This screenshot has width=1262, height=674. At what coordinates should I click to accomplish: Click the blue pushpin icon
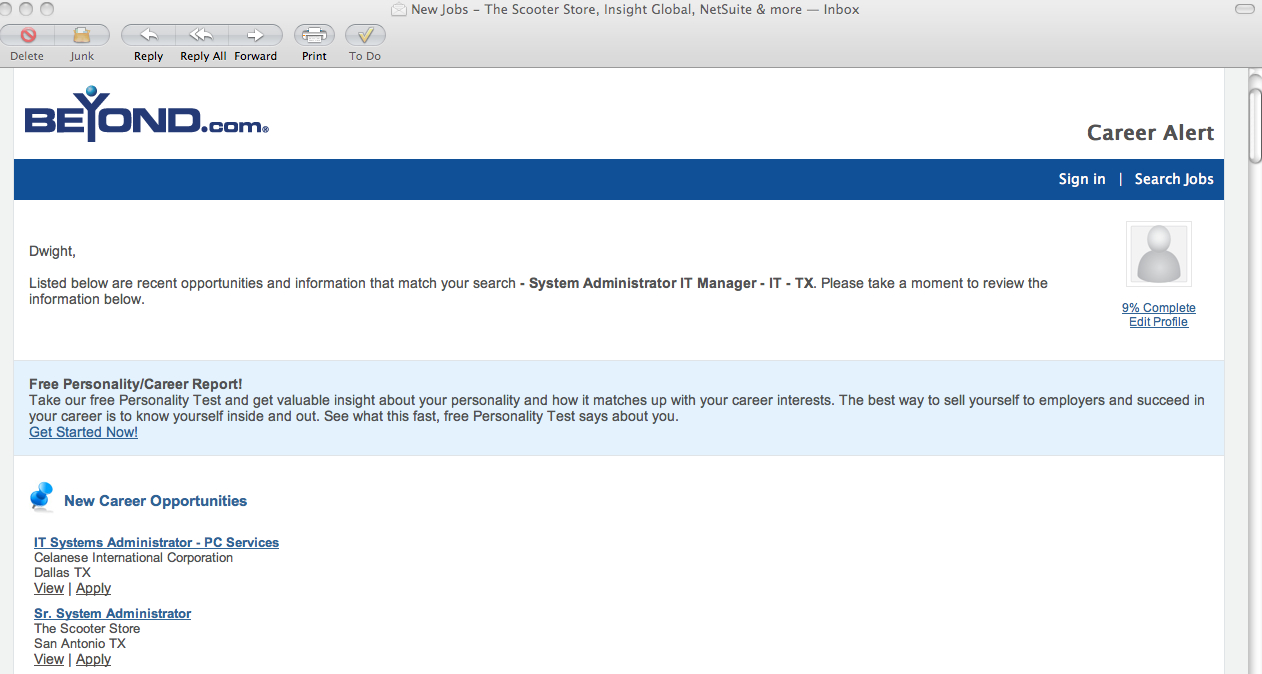pyautogui.click(x=42, y=497)
